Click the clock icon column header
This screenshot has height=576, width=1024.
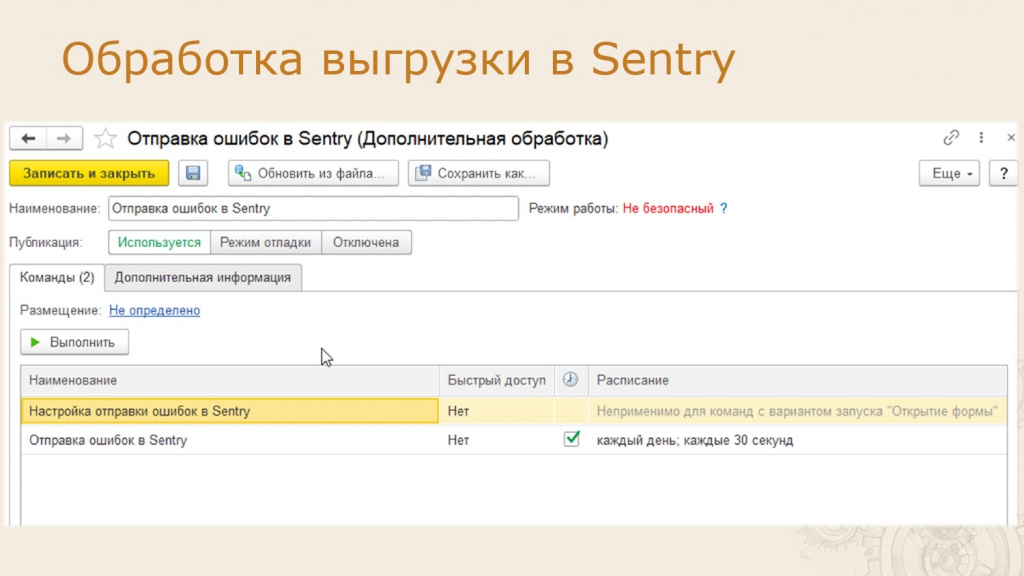[x=571, y=379]
